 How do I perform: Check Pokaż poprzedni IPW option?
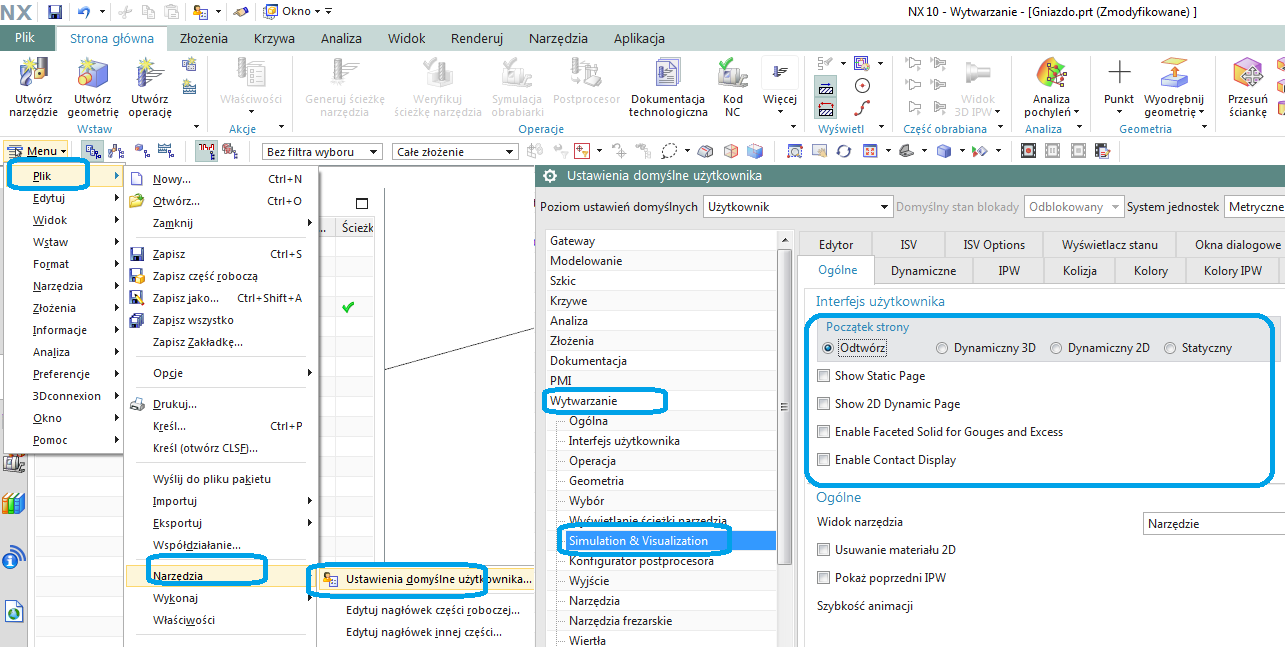click(x=824, y=578)
